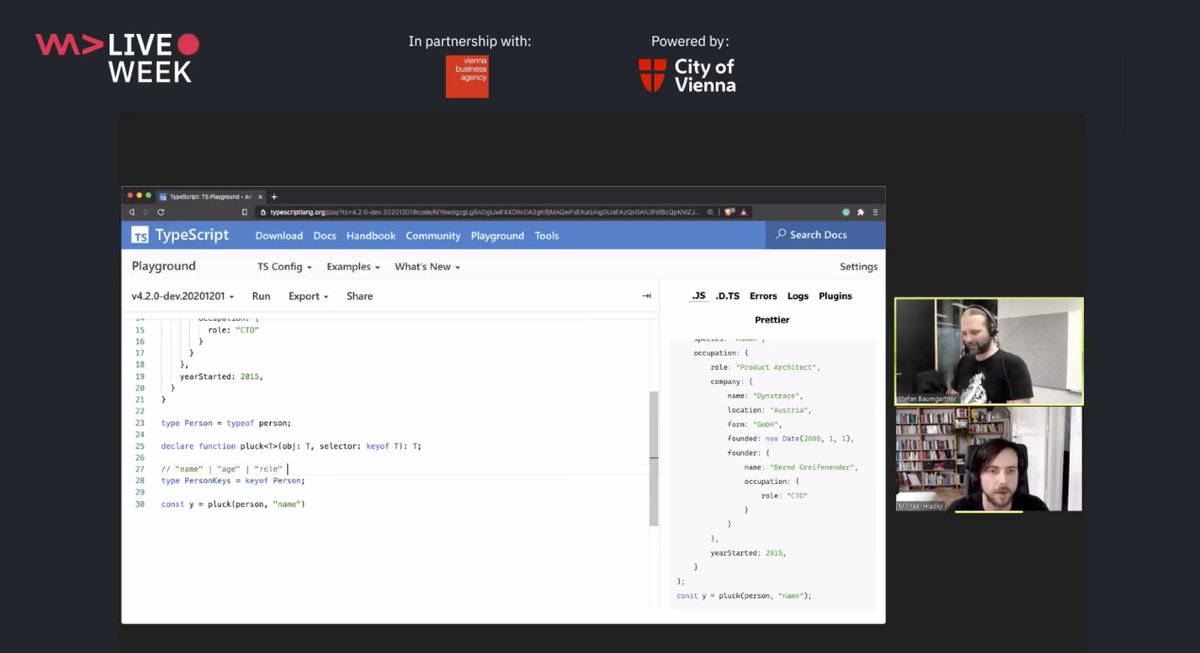Expand the What's New menu
The image size is (1200, 653).
tap(427, 267)
